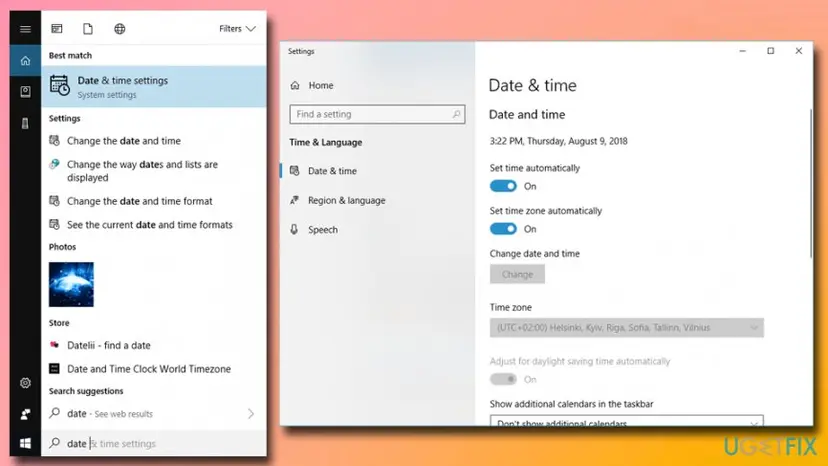Open the blue photo thumbnail under Photos

[x=71, y=285]
